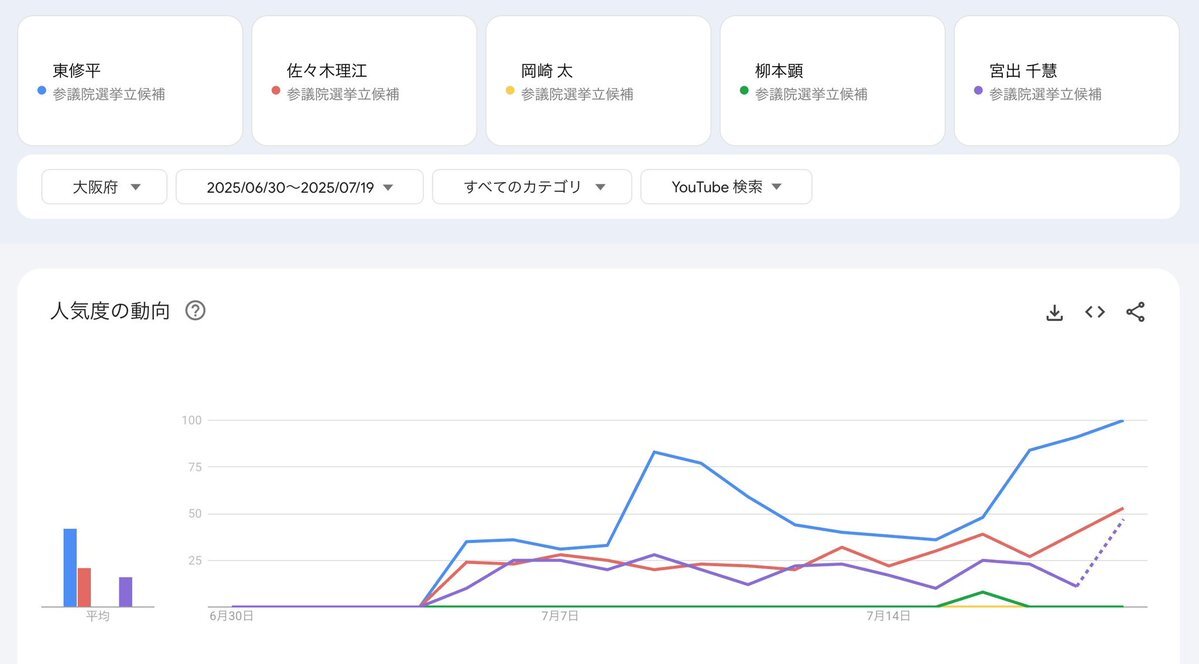Viewport: 1199px width, 664px height.
Task: Click the green dot for 柳本顕
Action: (744, 90)
